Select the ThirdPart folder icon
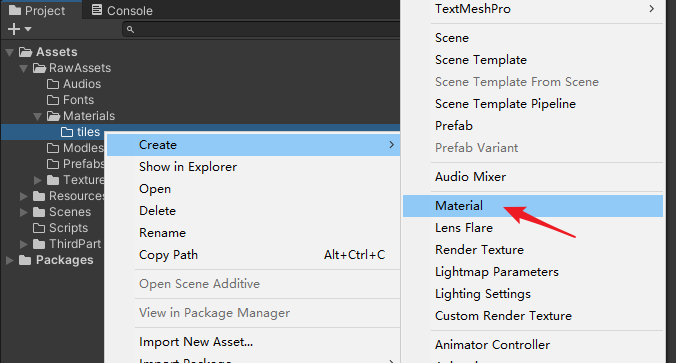Image resolution: width=676 pixels, height=363 pixels. [x=39, y=244]
